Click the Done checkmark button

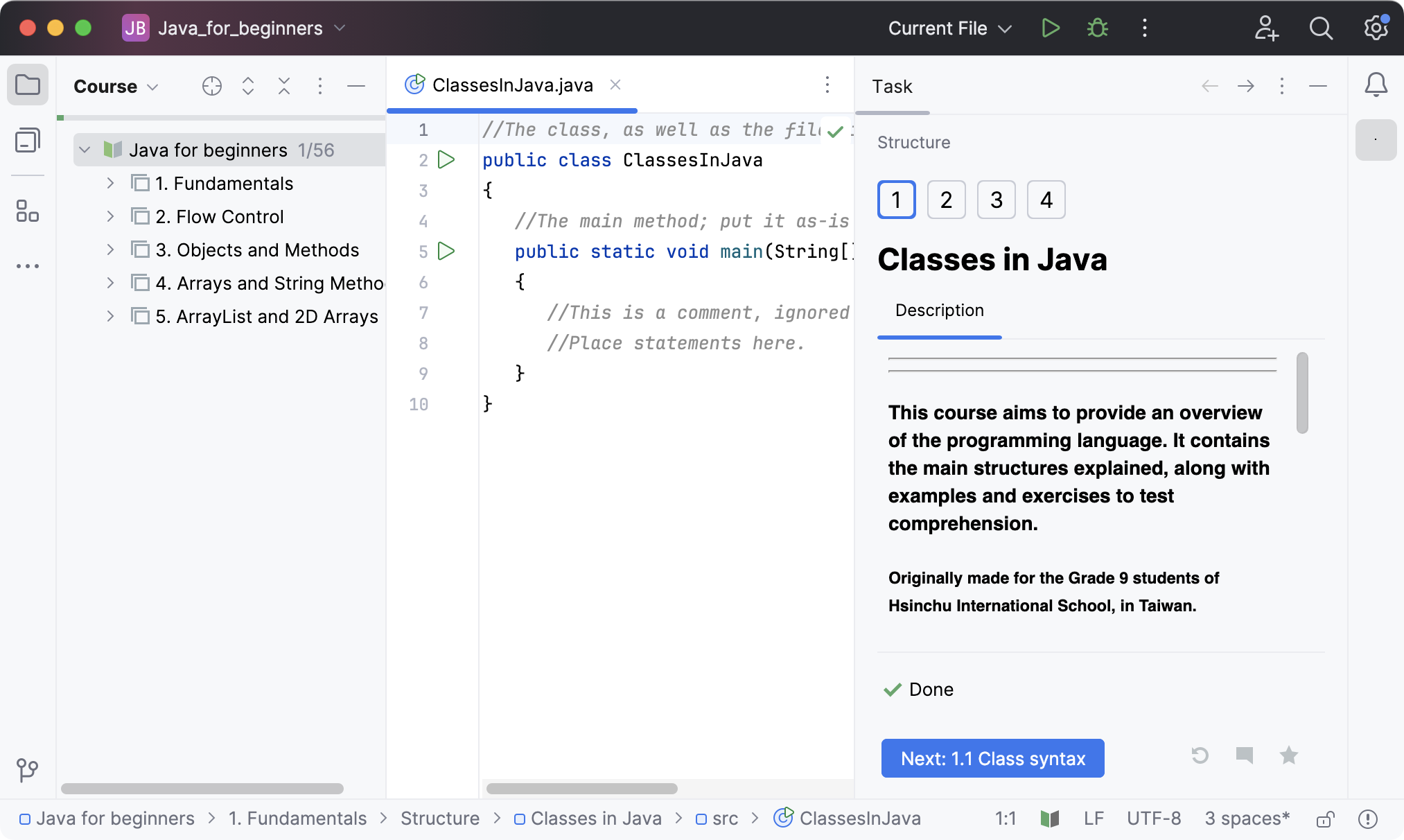893,689
